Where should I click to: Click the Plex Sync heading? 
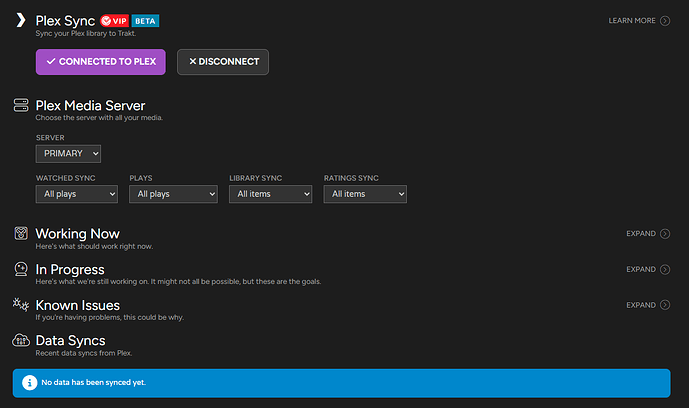65,21
